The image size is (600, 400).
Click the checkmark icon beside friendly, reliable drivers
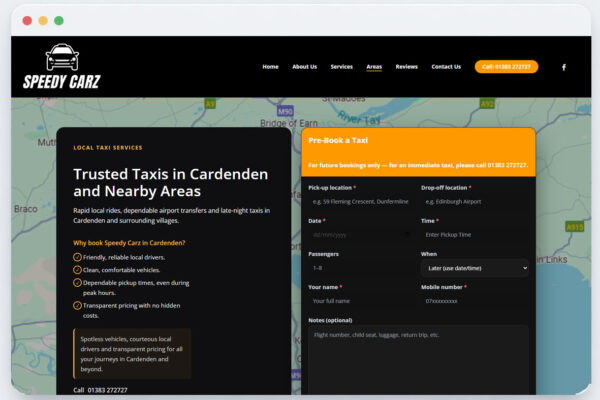[x=78, y=257]
